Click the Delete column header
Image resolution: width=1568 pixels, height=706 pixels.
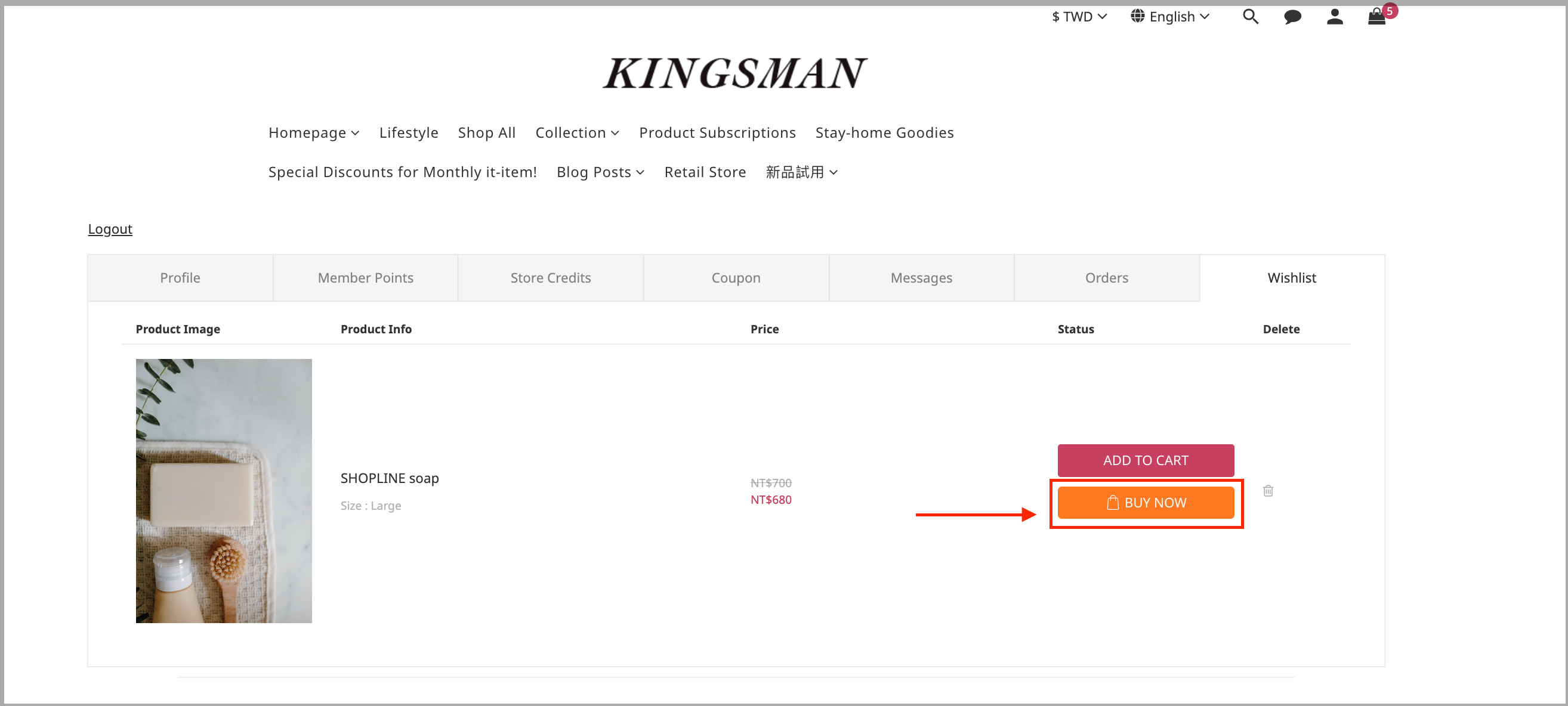(x=1280, y=329)
